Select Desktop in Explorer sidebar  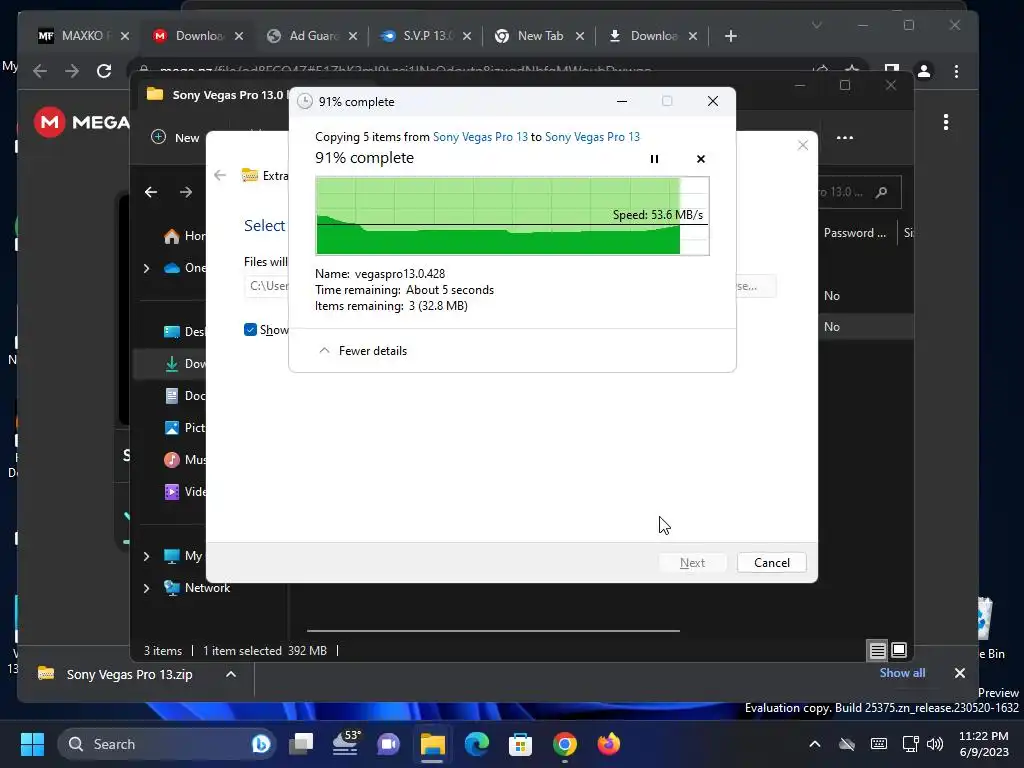pos(184,332)
